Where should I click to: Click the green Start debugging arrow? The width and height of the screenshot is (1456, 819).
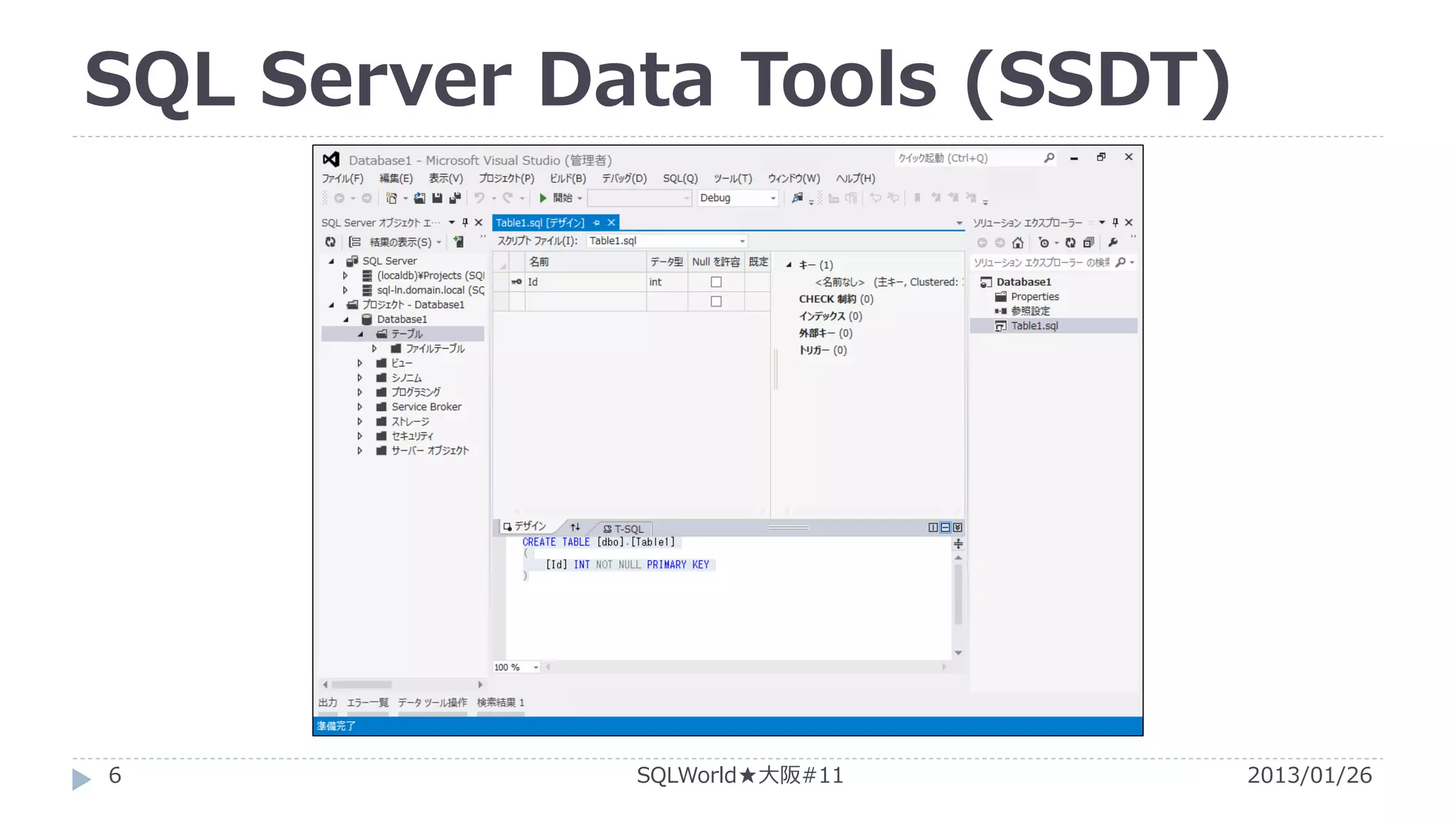click(543, 198)
